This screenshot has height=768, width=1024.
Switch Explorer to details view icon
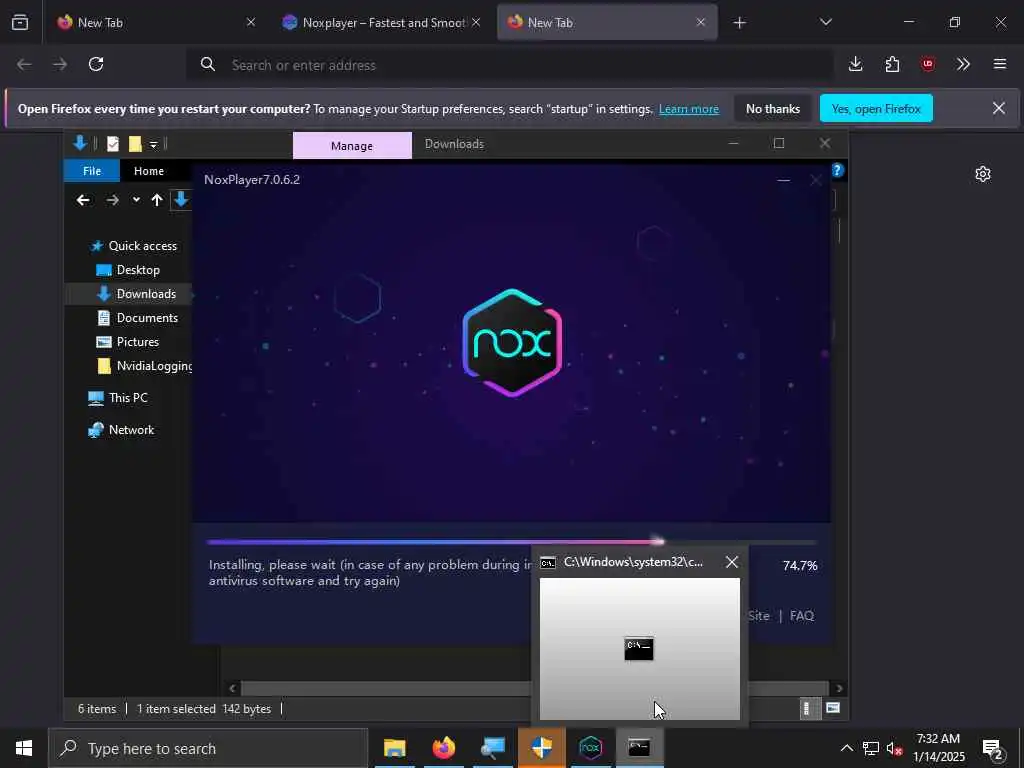click(807, 709)
